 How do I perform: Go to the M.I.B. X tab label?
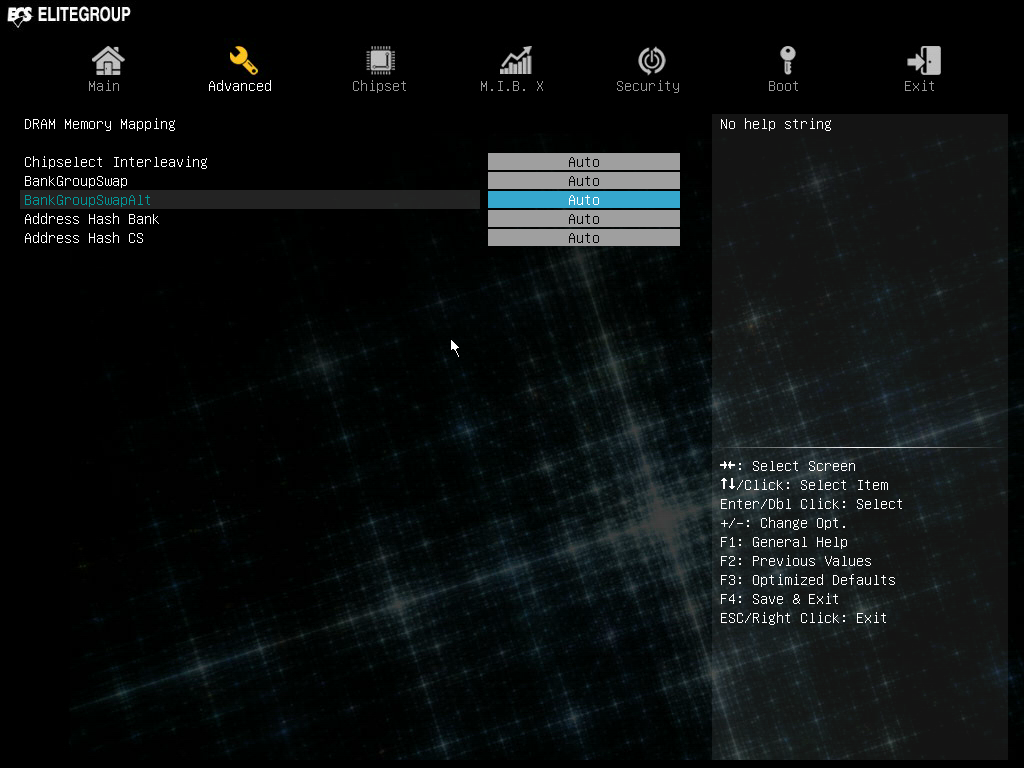[512, 86]
